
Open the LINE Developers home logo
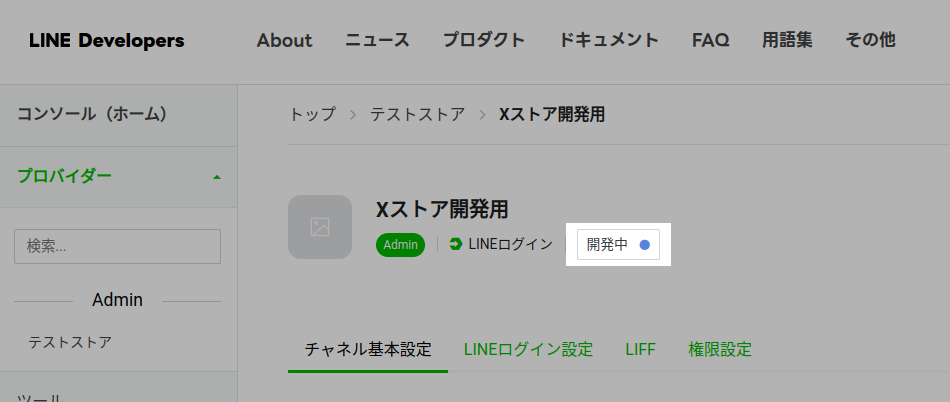[x=107, y=41]
